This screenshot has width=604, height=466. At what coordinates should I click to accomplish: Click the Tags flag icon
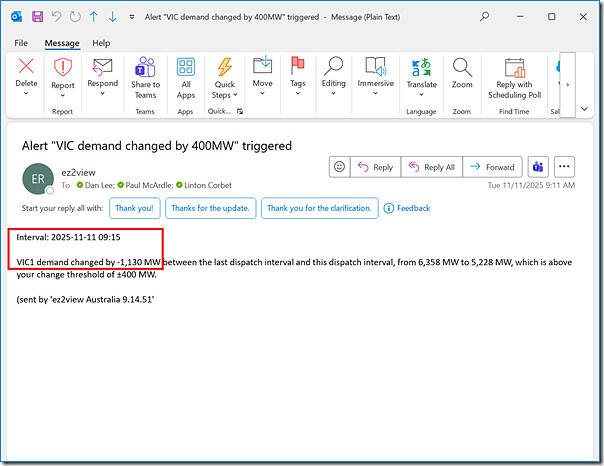[x=297, y=65]
